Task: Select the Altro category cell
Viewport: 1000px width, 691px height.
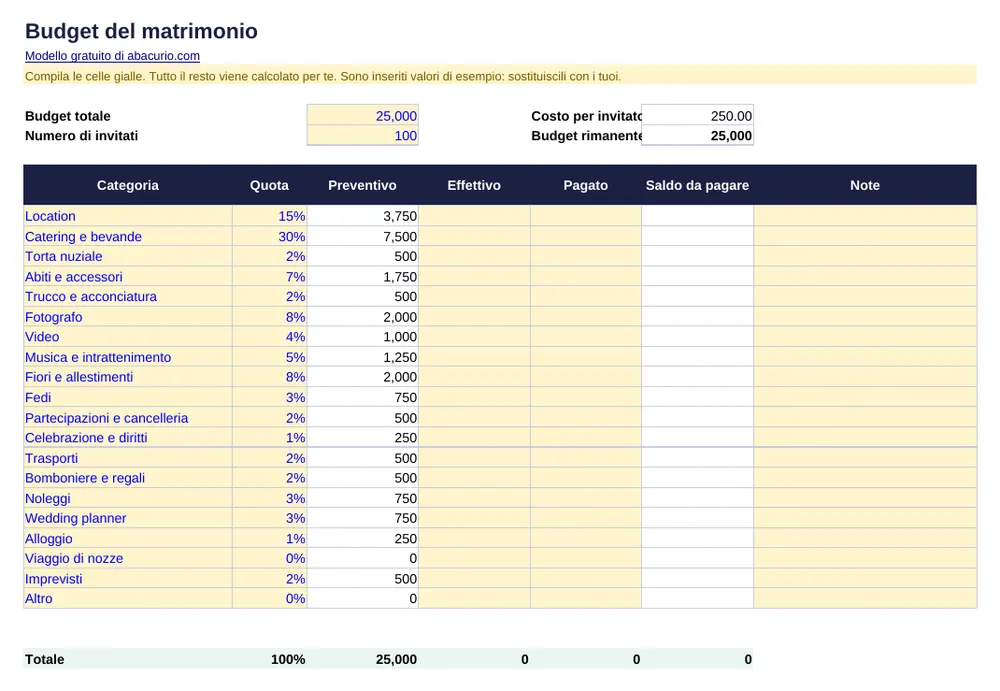Action: (x=128, y=598)
